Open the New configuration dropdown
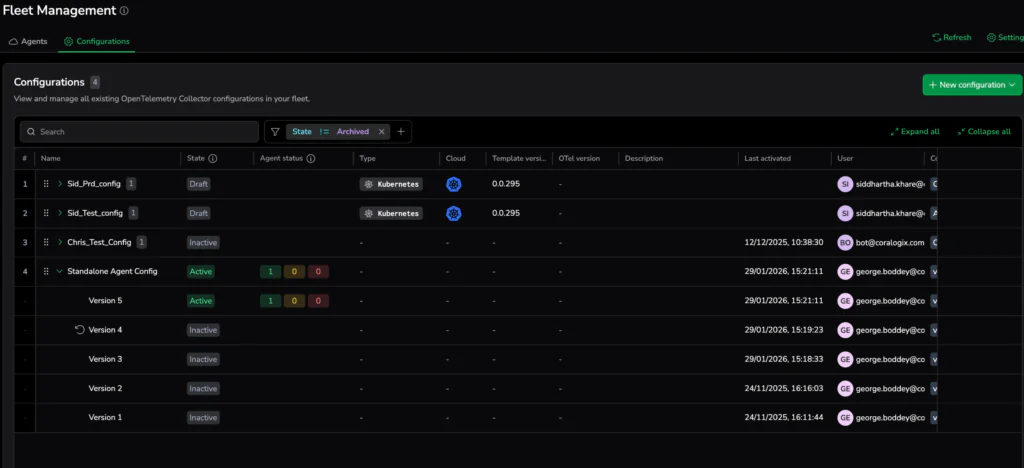The height and width of the screenshot is (468, 1024). [972, 85]
